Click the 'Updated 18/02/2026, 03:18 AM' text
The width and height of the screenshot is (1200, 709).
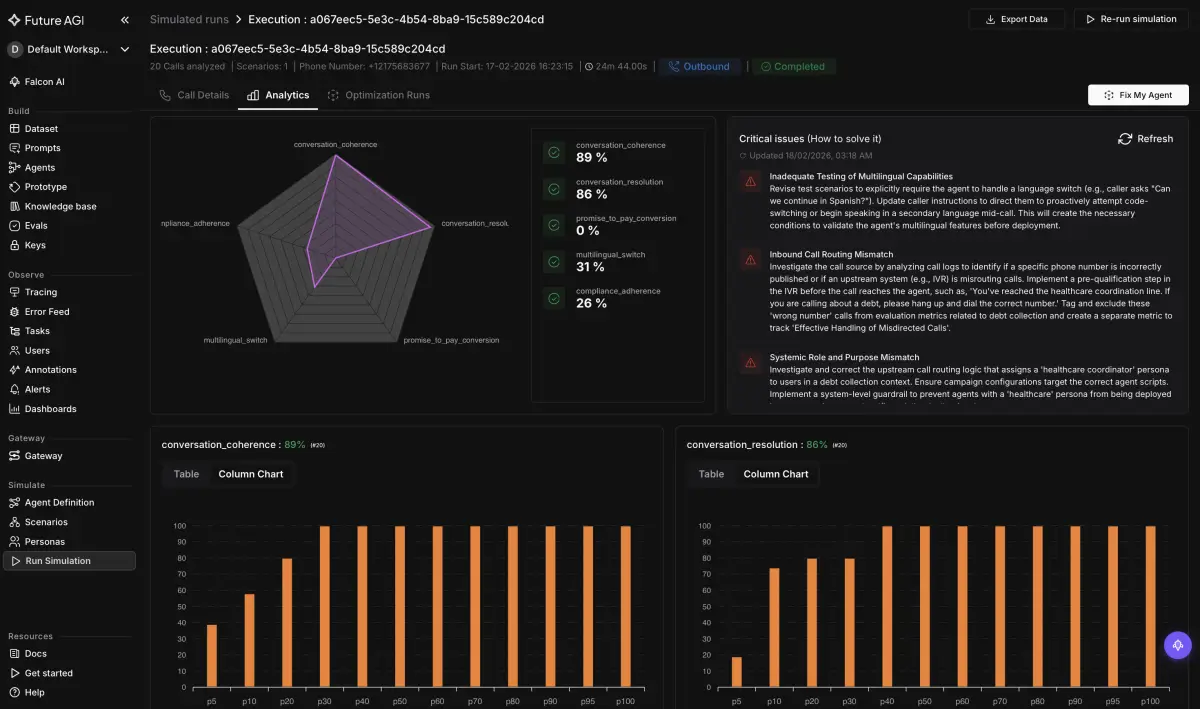tap(809, 156)
